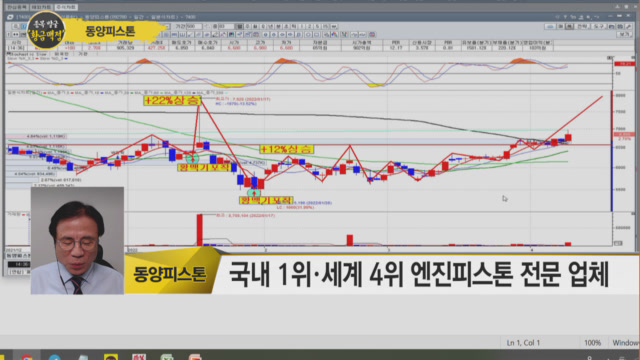Expand the 전략 strategy dropdown
The width and height of the screenshot is (640, 360).
[x=582, y=27]
